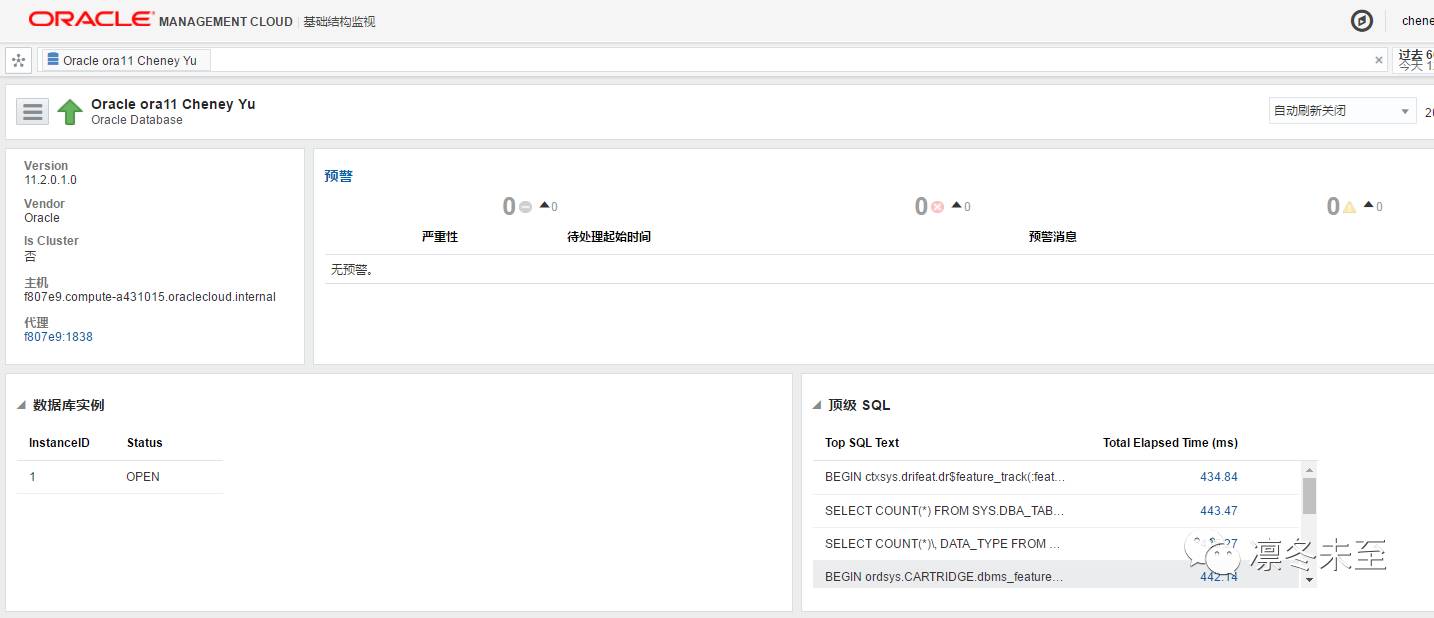Click the red error alert count icon
Screen dimensions: 1434x618
pos(937,207)
